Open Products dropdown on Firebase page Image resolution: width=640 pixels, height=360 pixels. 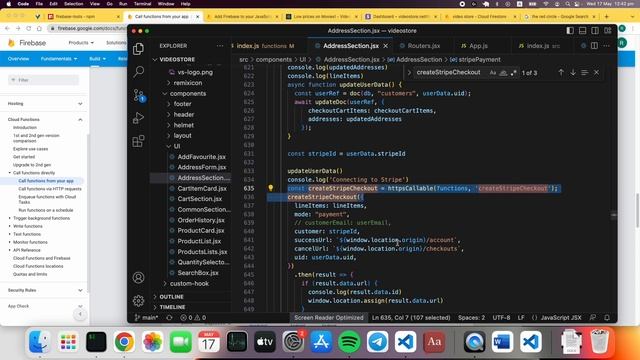point(81,42)
